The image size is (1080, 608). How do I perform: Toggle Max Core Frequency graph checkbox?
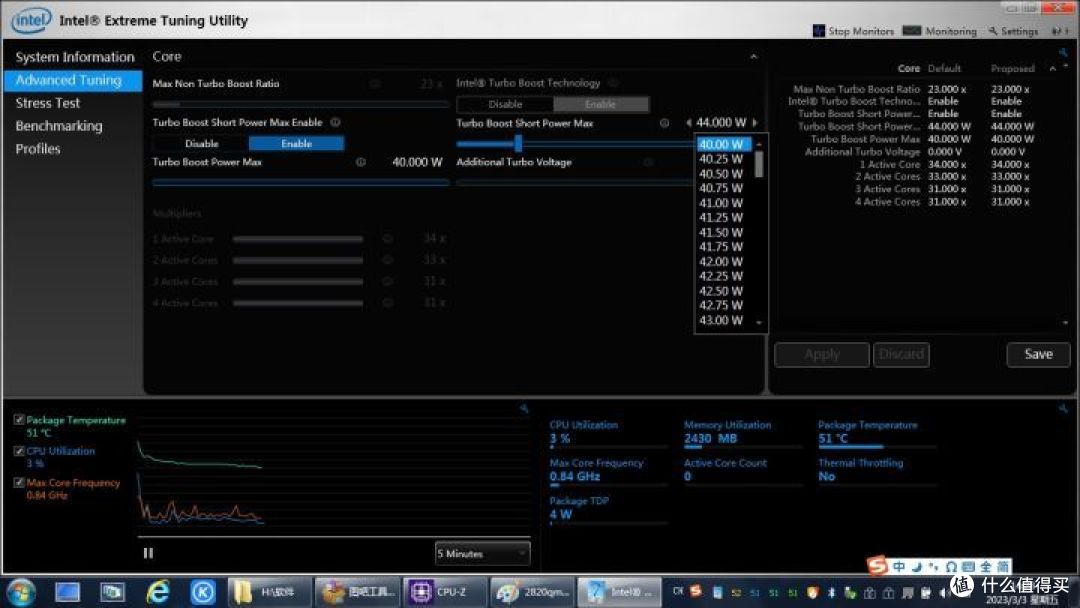[x=19, y=483]
